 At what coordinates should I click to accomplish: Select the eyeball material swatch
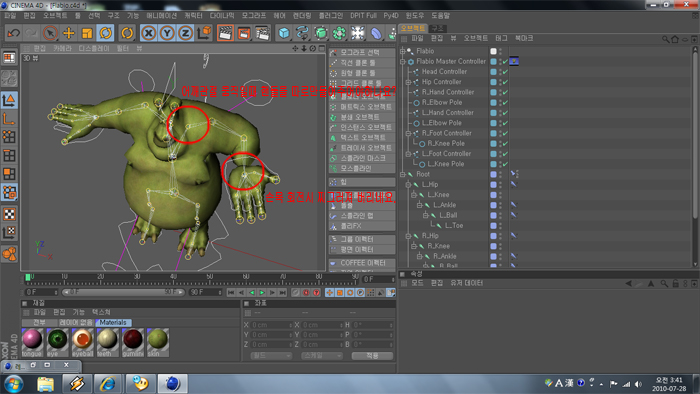coord(83,342)
